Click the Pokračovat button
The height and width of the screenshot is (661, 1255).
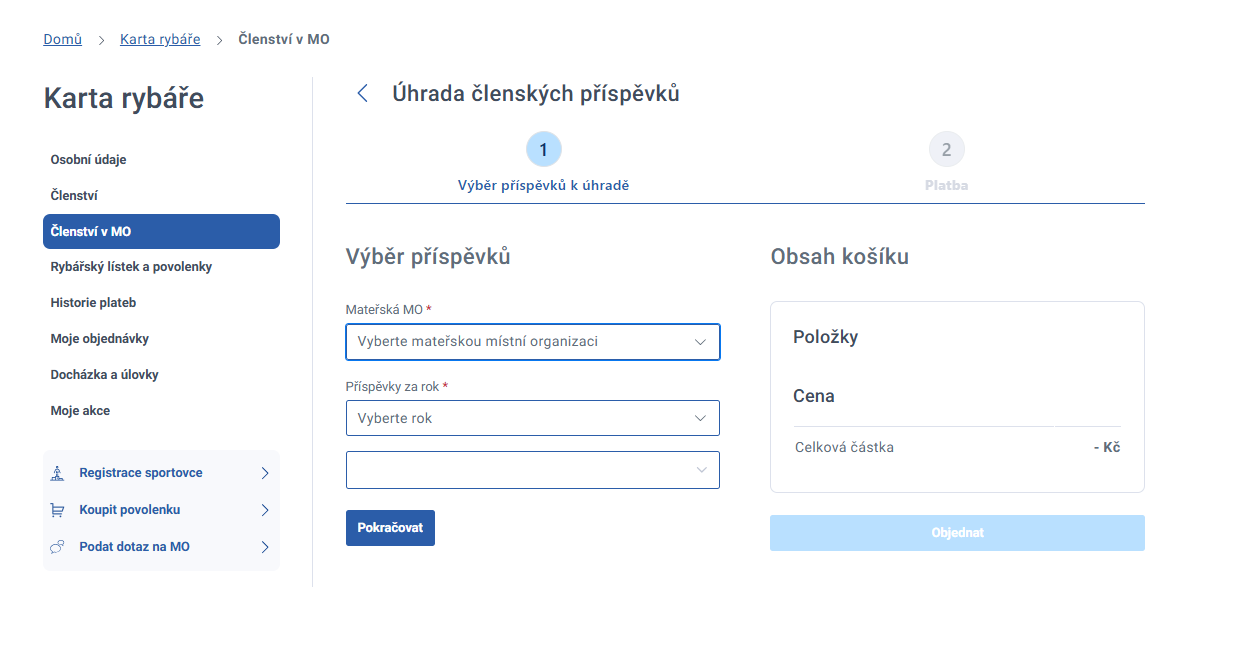tap(390, 528)
